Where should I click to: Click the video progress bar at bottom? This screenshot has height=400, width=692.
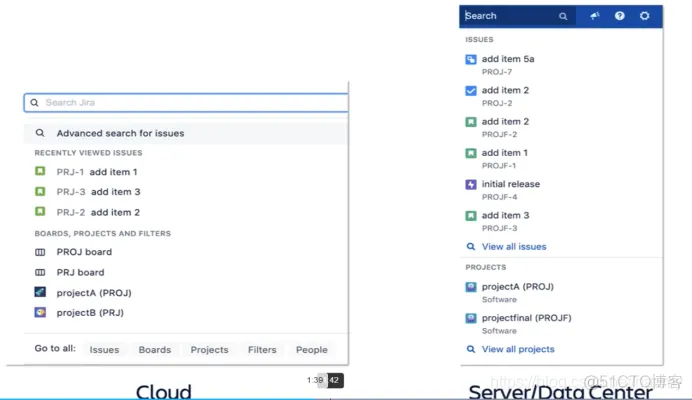[x=346, y=399]
